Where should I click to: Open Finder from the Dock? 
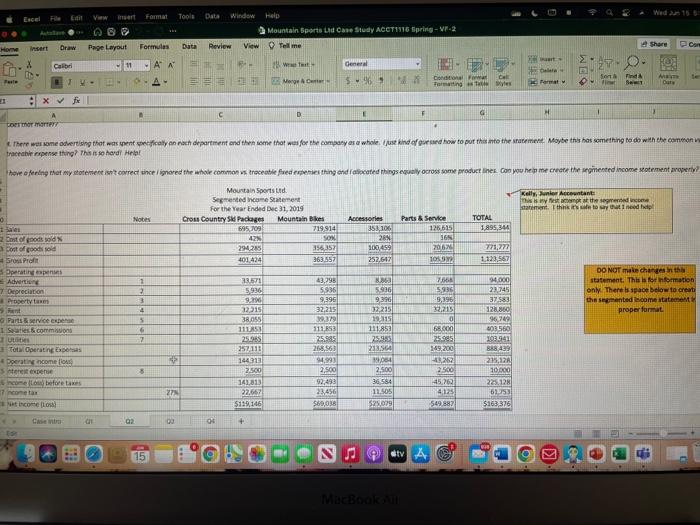25,454
